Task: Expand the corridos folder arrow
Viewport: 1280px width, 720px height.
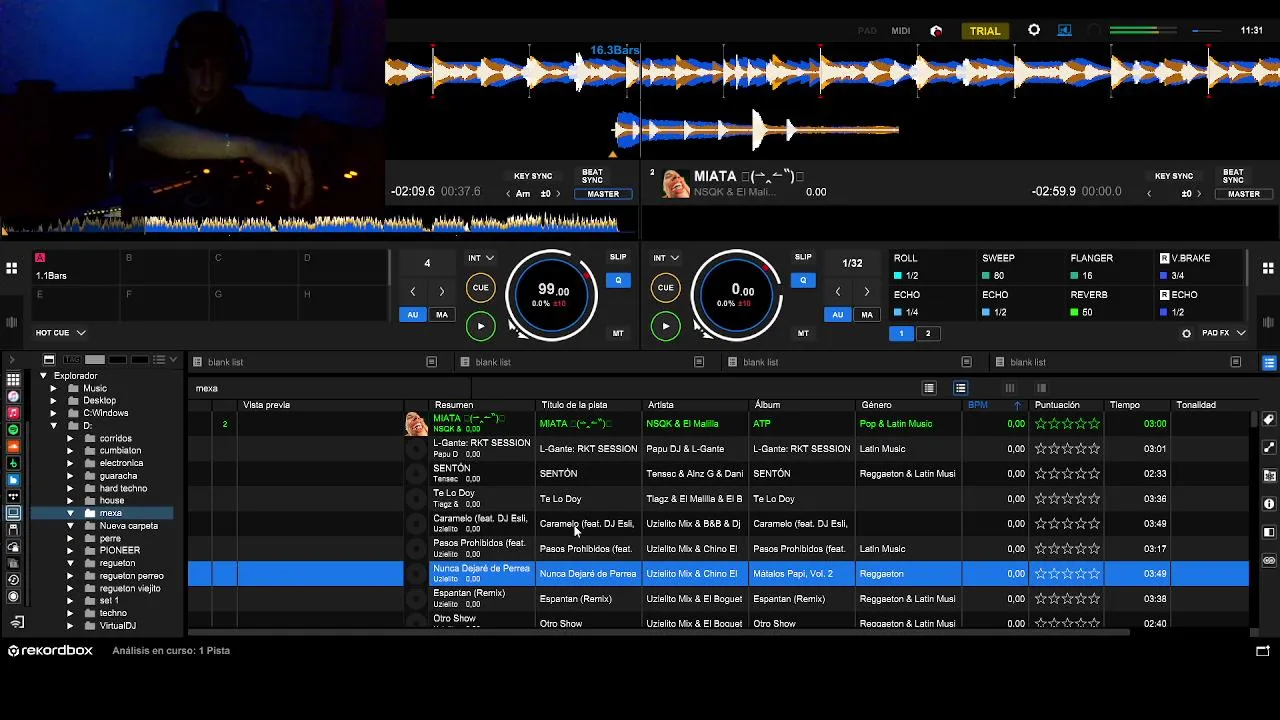Action: click(x=70, y=438)
